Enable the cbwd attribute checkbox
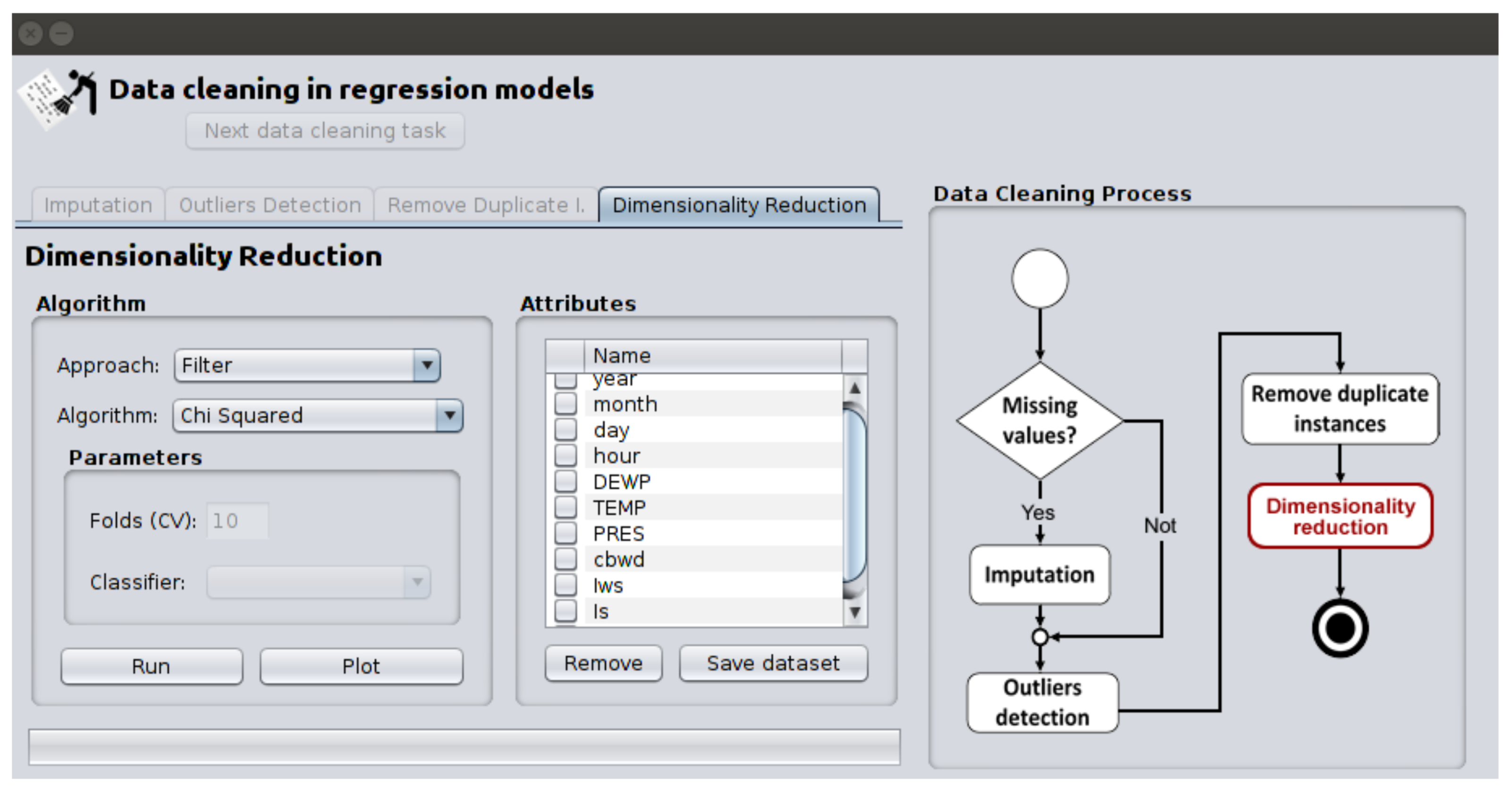The image size is (1512, 790). [566, 559]
